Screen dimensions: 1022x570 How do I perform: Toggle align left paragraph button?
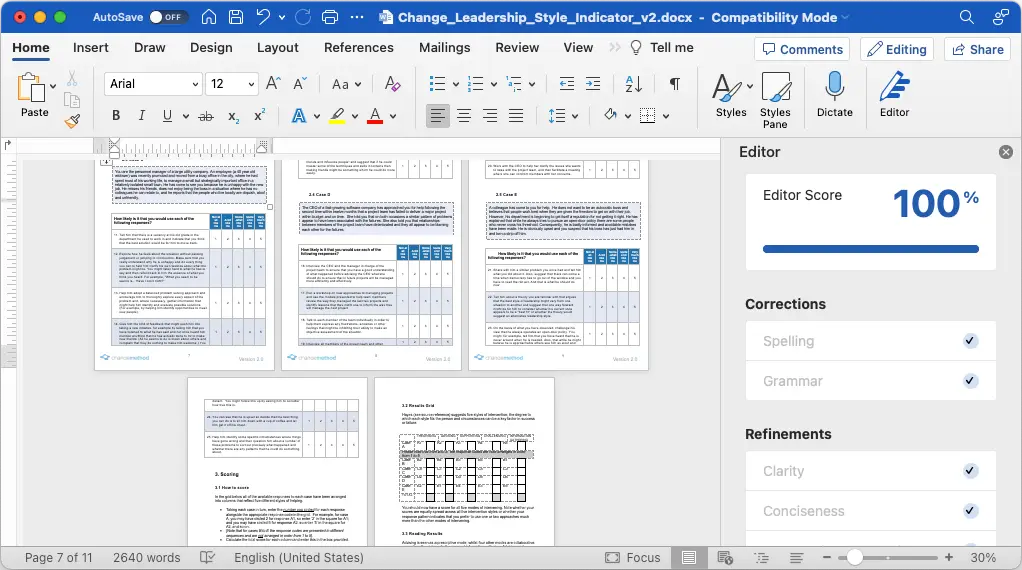(437, 116)
